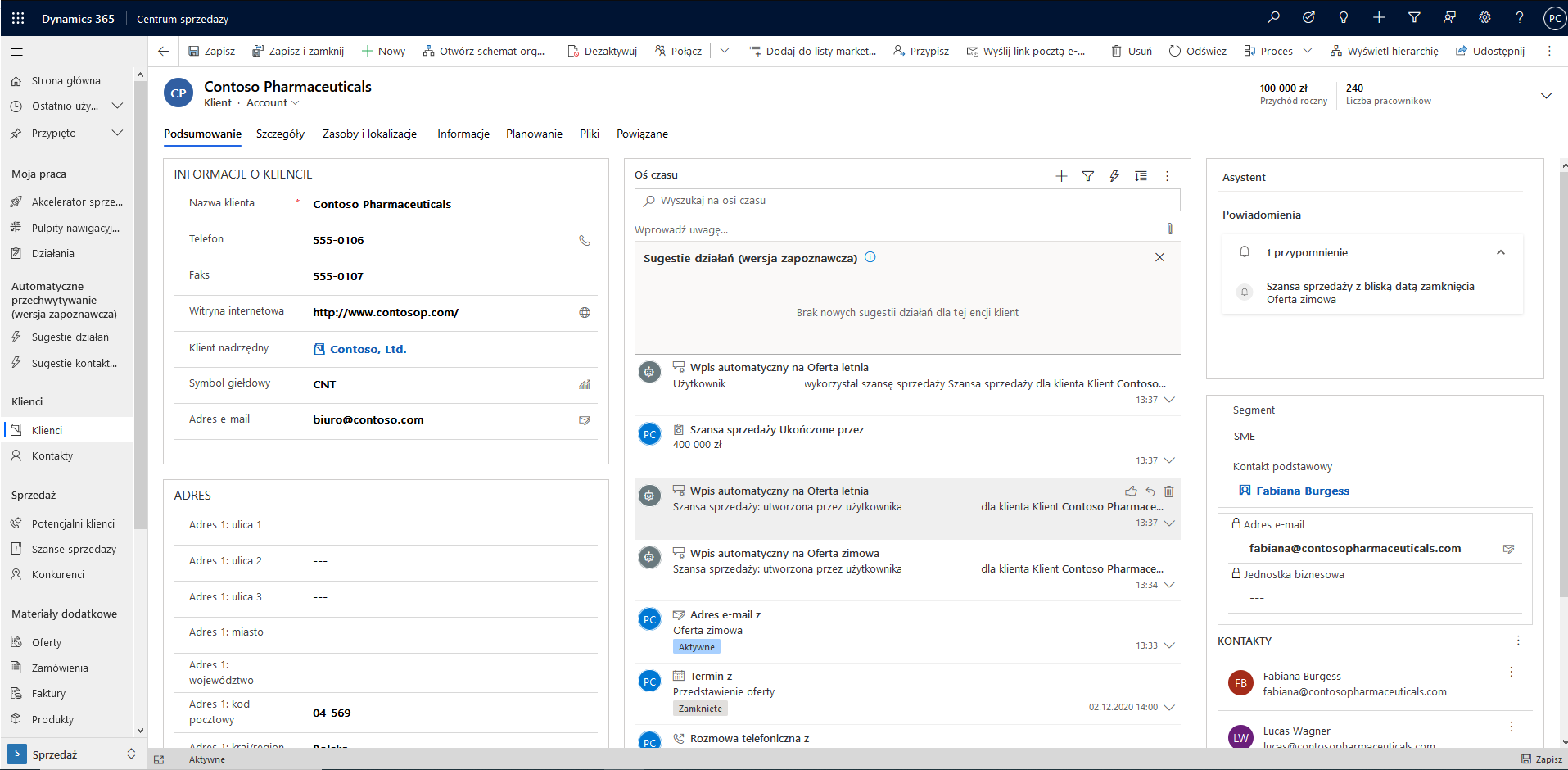Open the Proces dropdown arrow
The image size is (1568, 770).
[1308, 51]
